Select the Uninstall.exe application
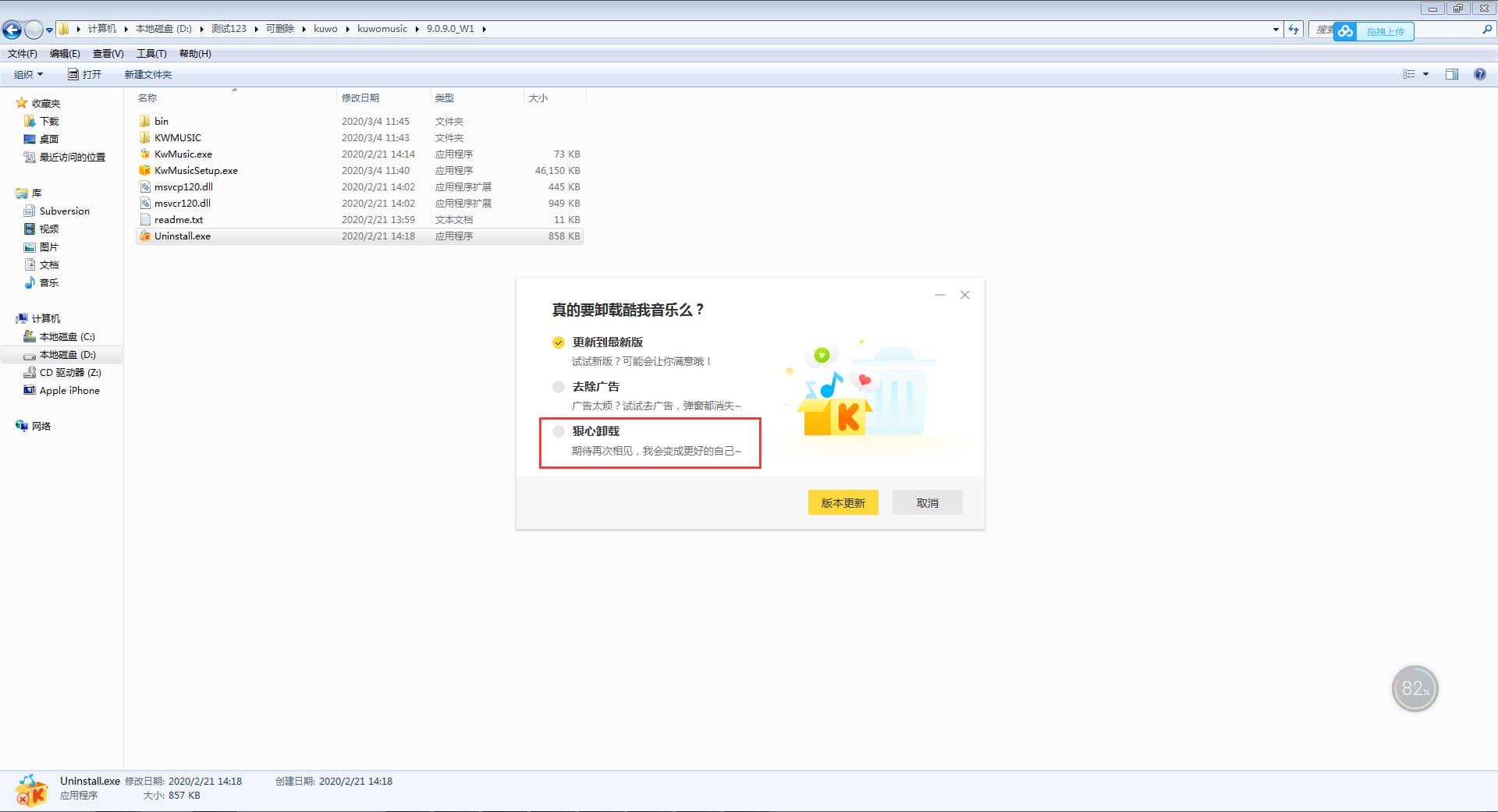This screenshot has width=1498, height=812. [x=181, y=236]
